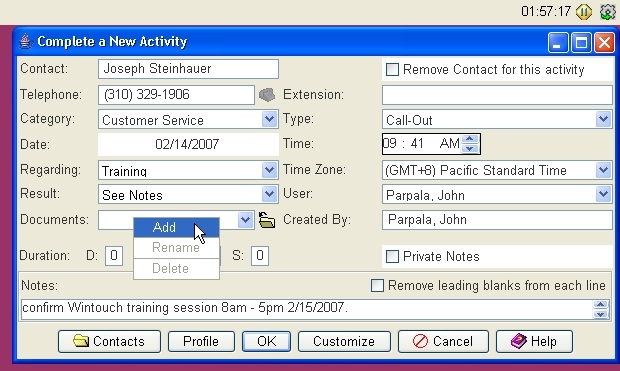This screenshot has height=371, width=620.
Task: Toggle the Private Notes checkbox
Action: (392, 256)
